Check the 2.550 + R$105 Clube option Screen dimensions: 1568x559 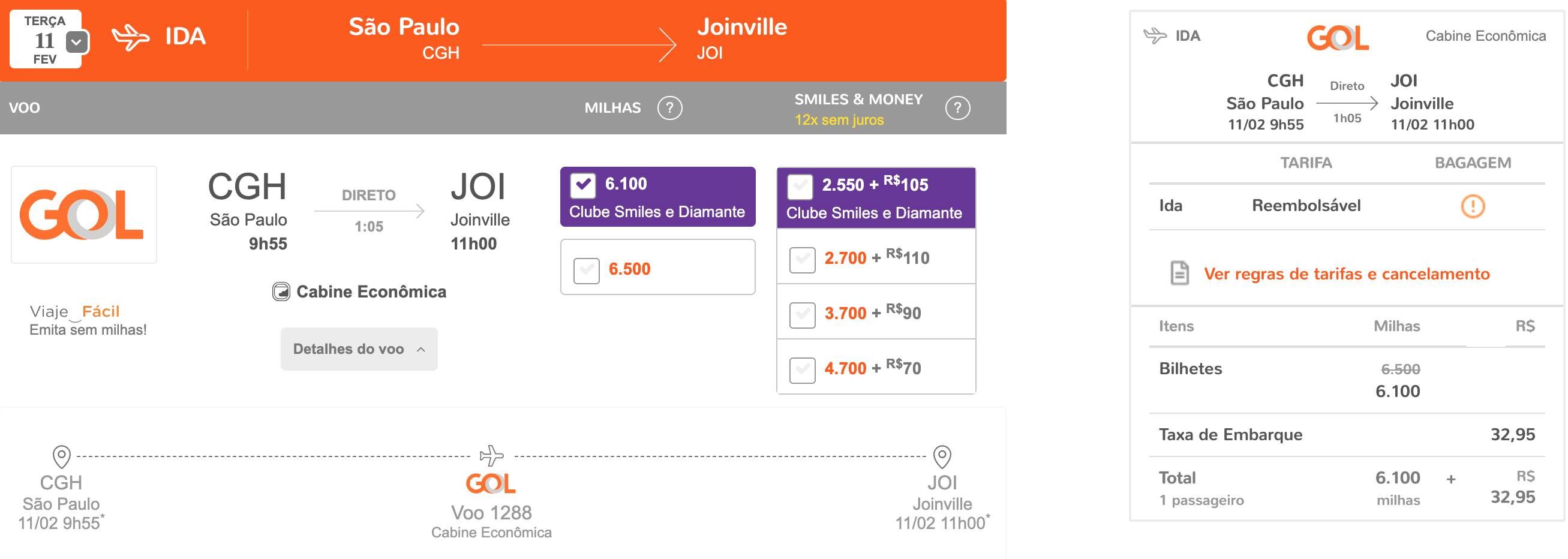pyautogui.click(x=800, y=187)
